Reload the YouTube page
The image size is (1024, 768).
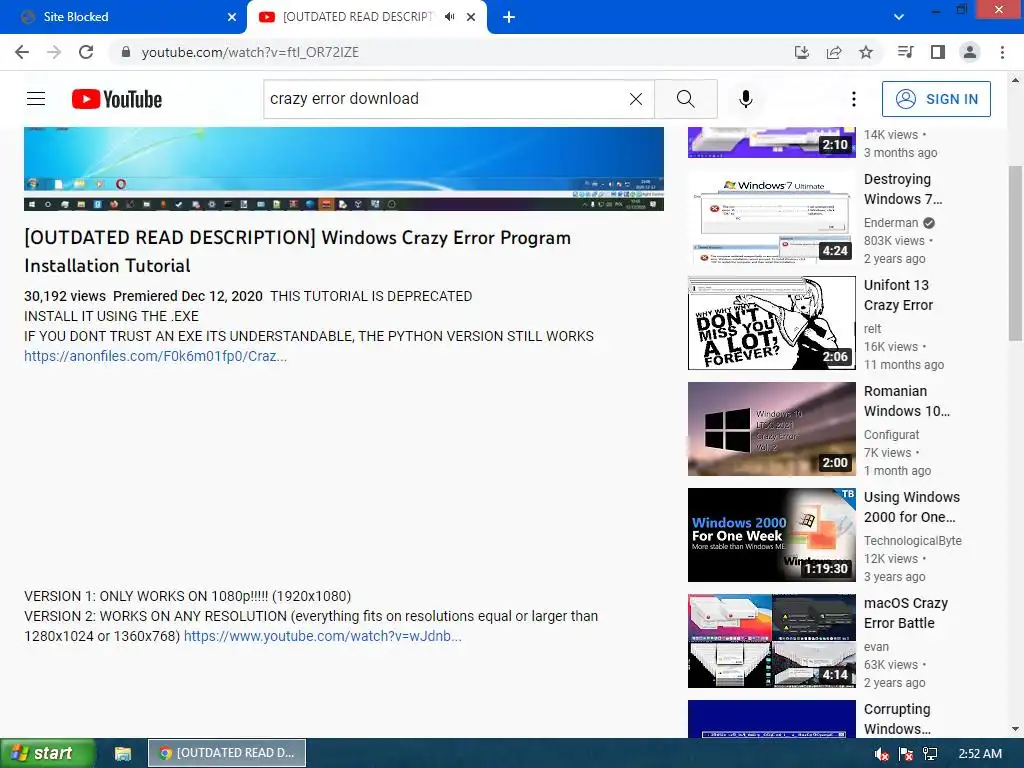[86, 52]
